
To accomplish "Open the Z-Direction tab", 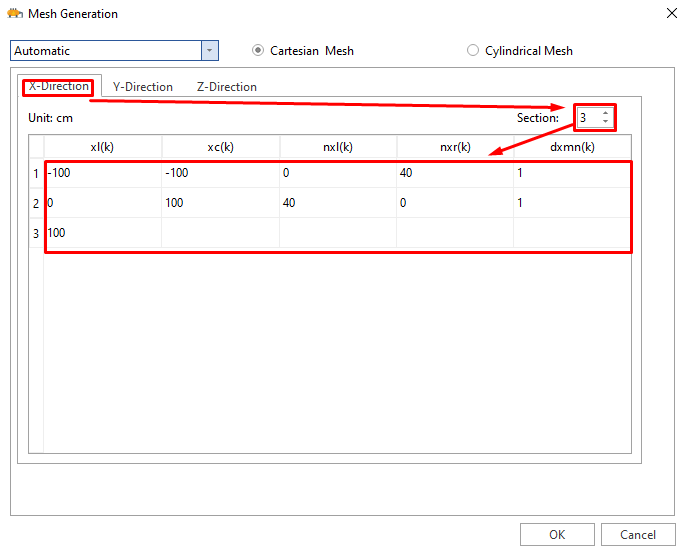I will point(226,87).
